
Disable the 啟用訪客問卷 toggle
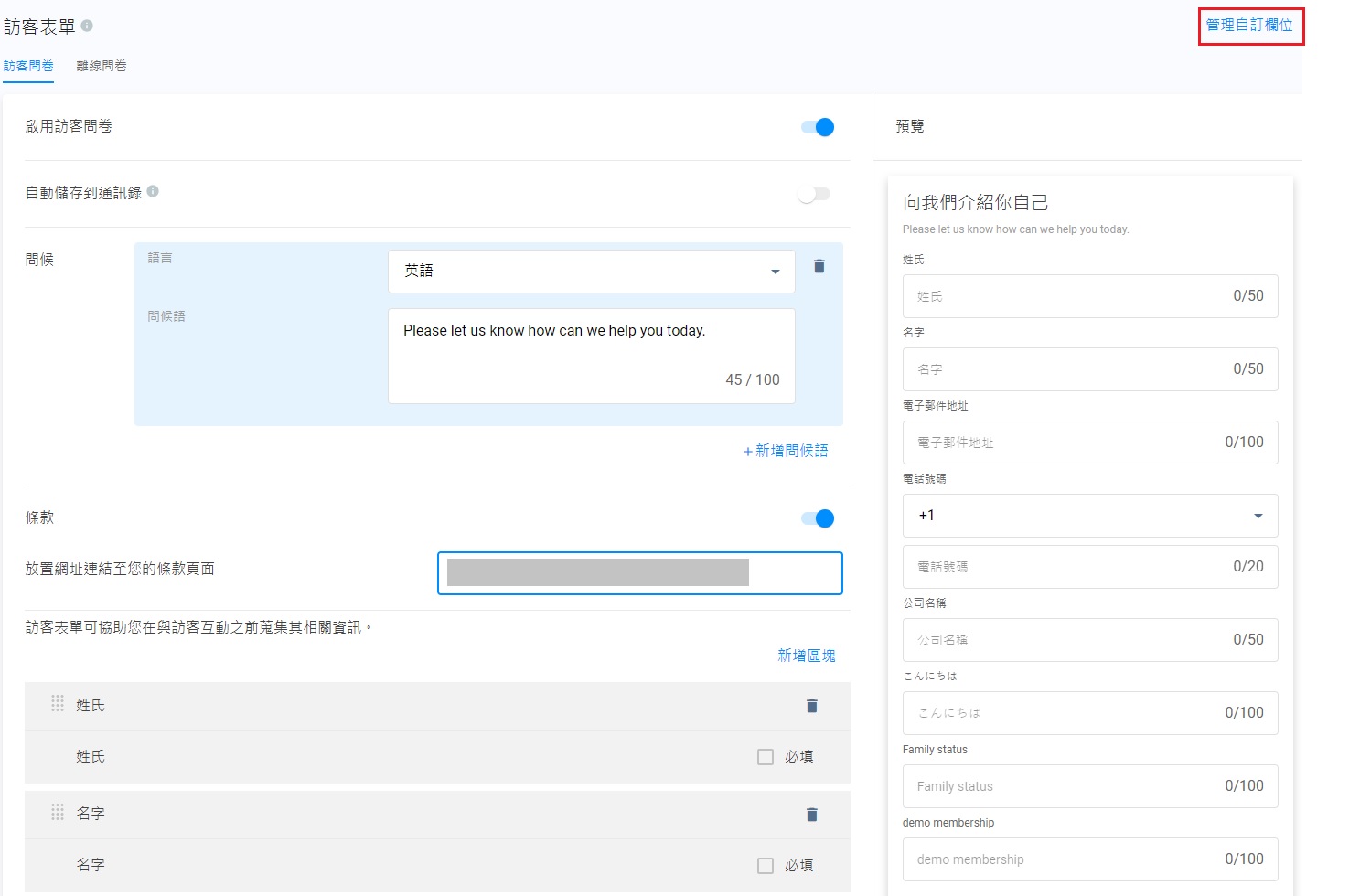coord(818,127)
